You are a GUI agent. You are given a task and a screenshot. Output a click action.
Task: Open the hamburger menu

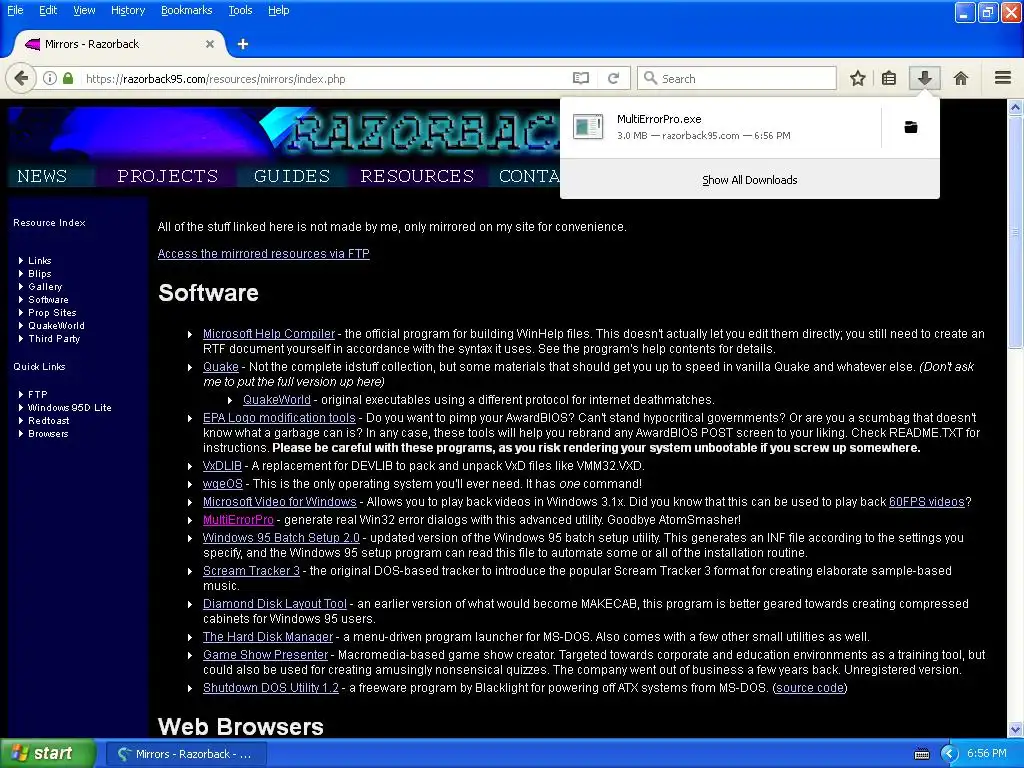click(x=1003, y=78)
